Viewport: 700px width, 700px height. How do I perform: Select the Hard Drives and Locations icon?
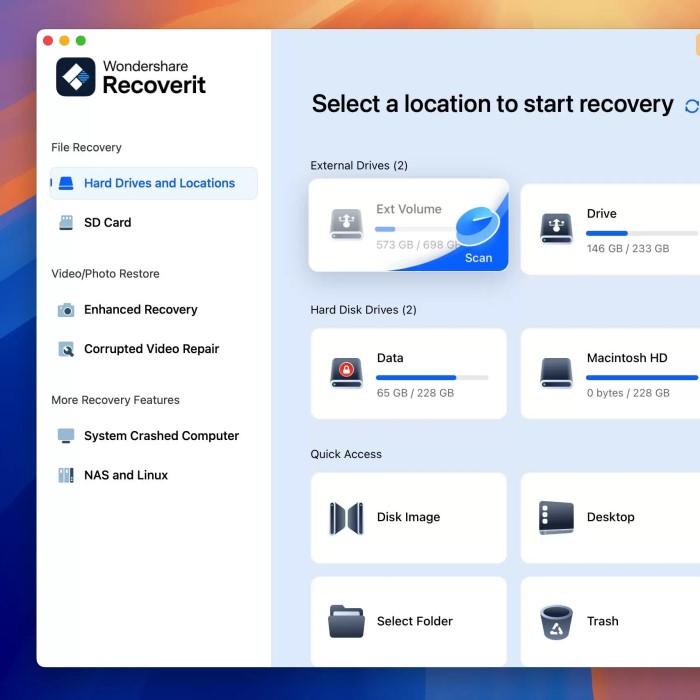click(66, 183)
